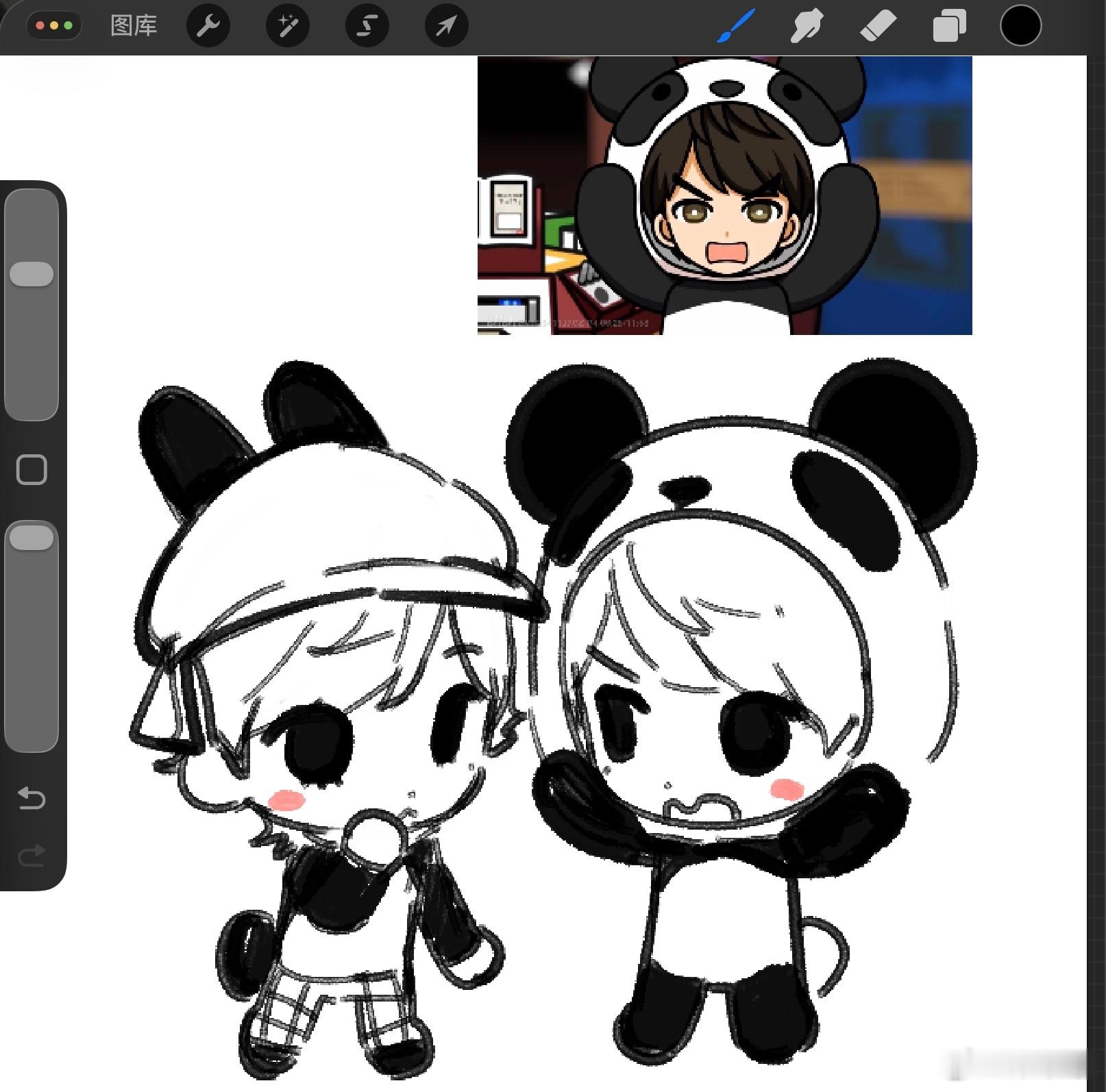Click the three-dot window controls pill
This screenshot has height=1092, width=1106.
click(54, 26)
